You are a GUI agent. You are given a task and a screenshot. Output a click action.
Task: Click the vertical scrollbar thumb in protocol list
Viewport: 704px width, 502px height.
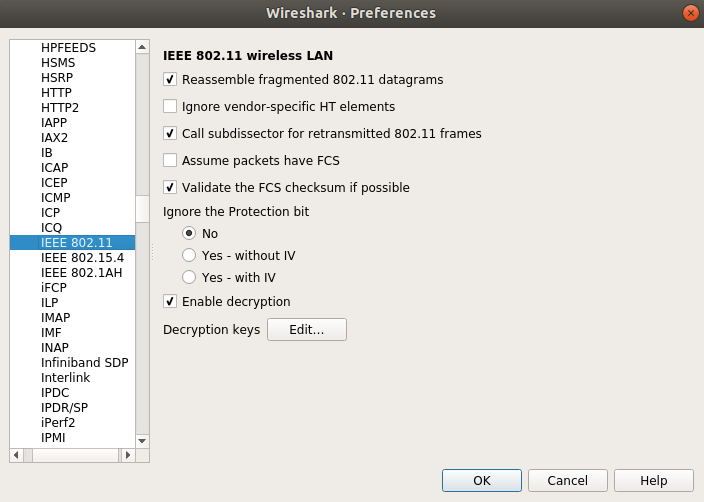coord(142,209)
